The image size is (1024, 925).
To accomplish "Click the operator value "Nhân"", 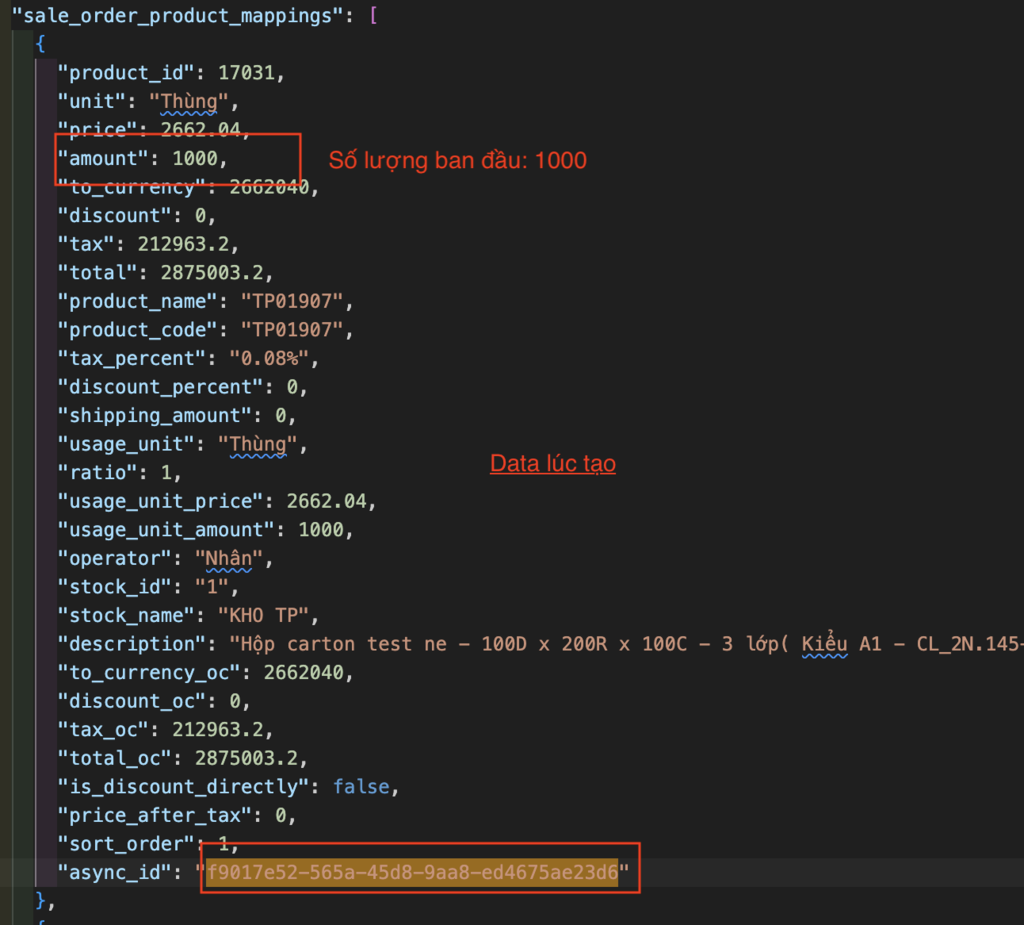I will coord(229,559).
